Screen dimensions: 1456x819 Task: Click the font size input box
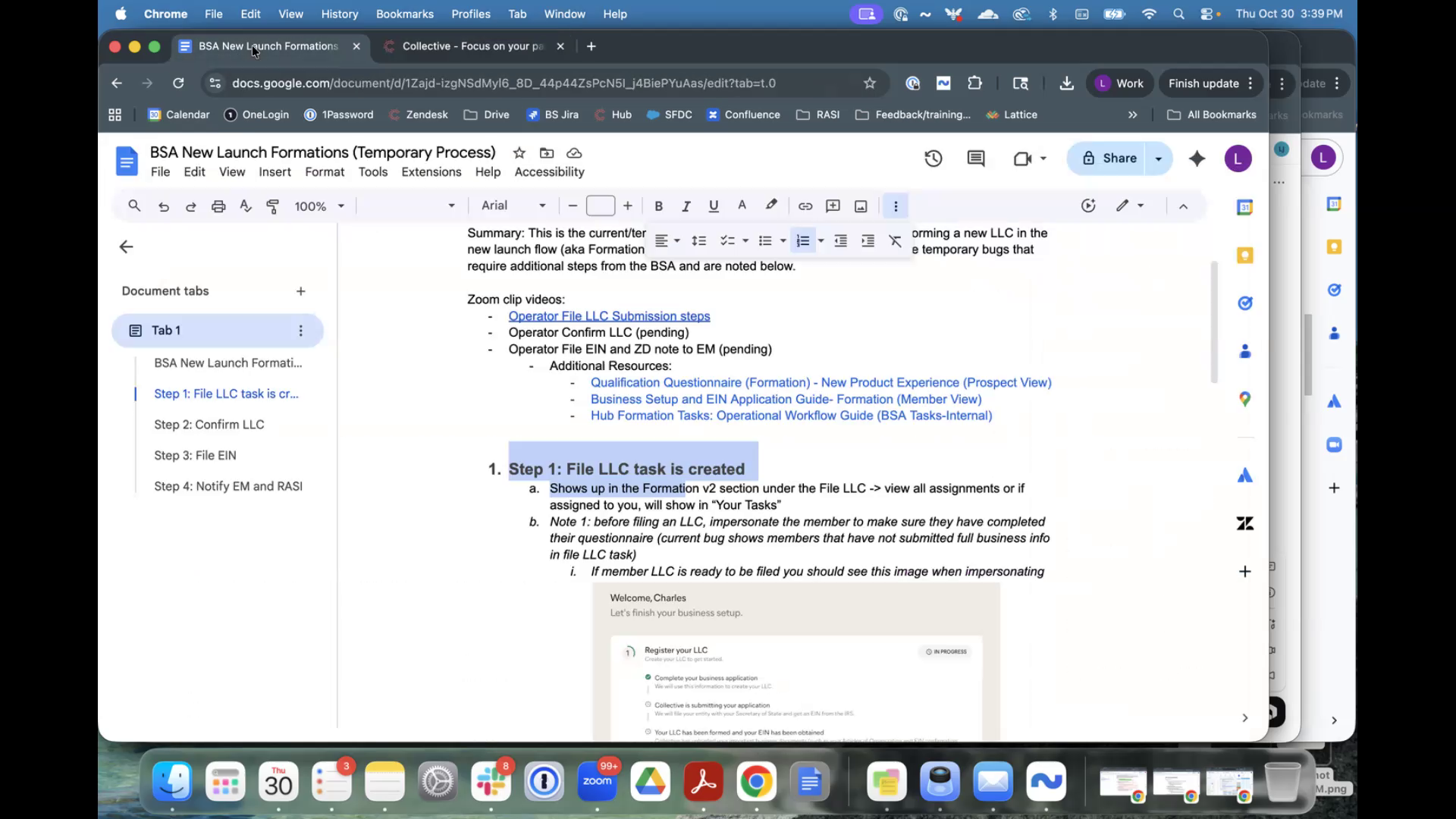point(600,206)
